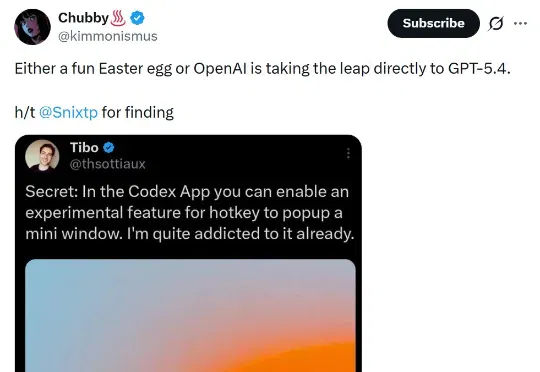Click the 'h/t' line of text

pos(94,113)
